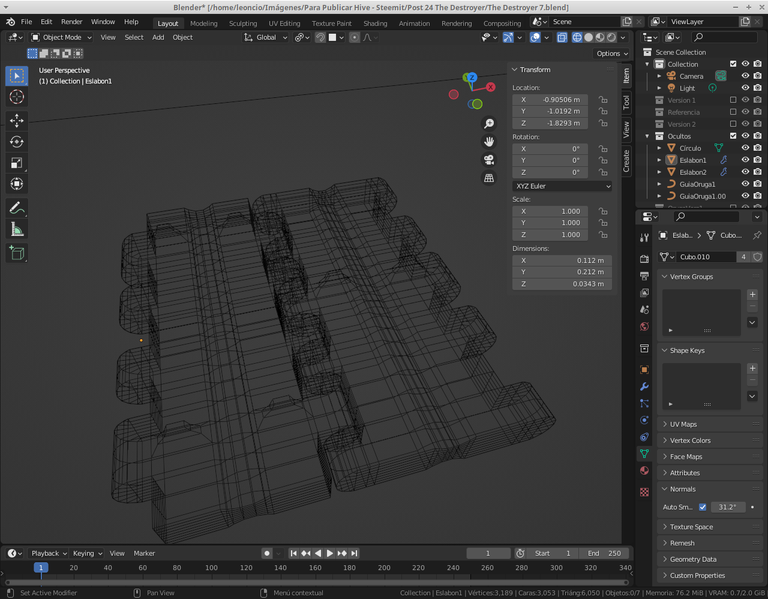Click the mesh user count 4 button
The image size is (768, 599).
[x=743, y=257]
